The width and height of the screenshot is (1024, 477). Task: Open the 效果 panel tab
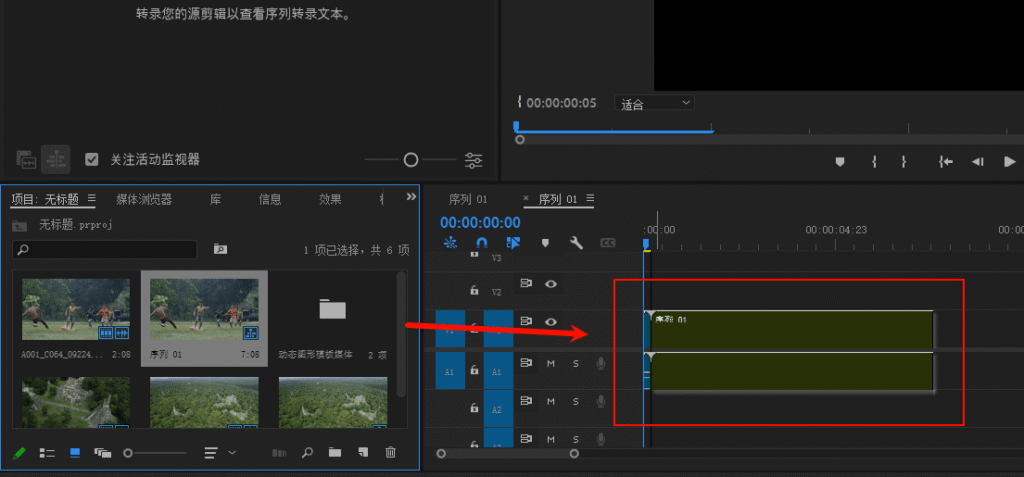pyautogui.click(x=330, y=199)
